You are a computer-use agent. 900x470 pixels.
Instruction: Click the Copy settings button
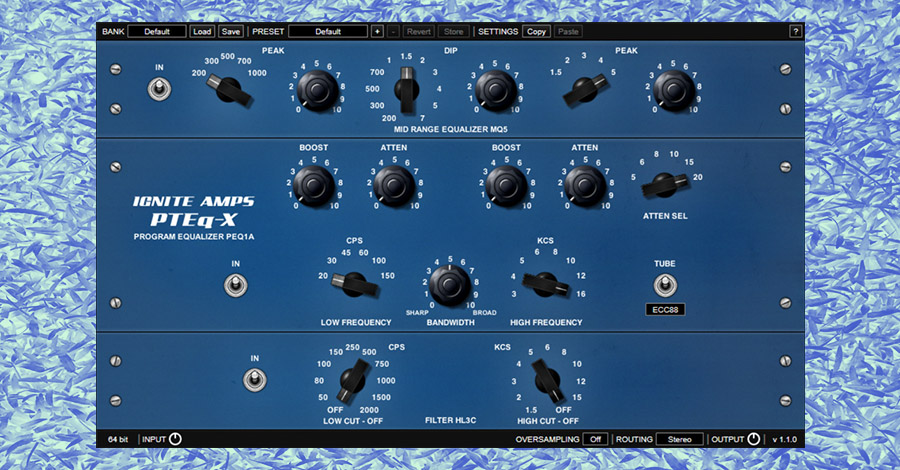536,32
